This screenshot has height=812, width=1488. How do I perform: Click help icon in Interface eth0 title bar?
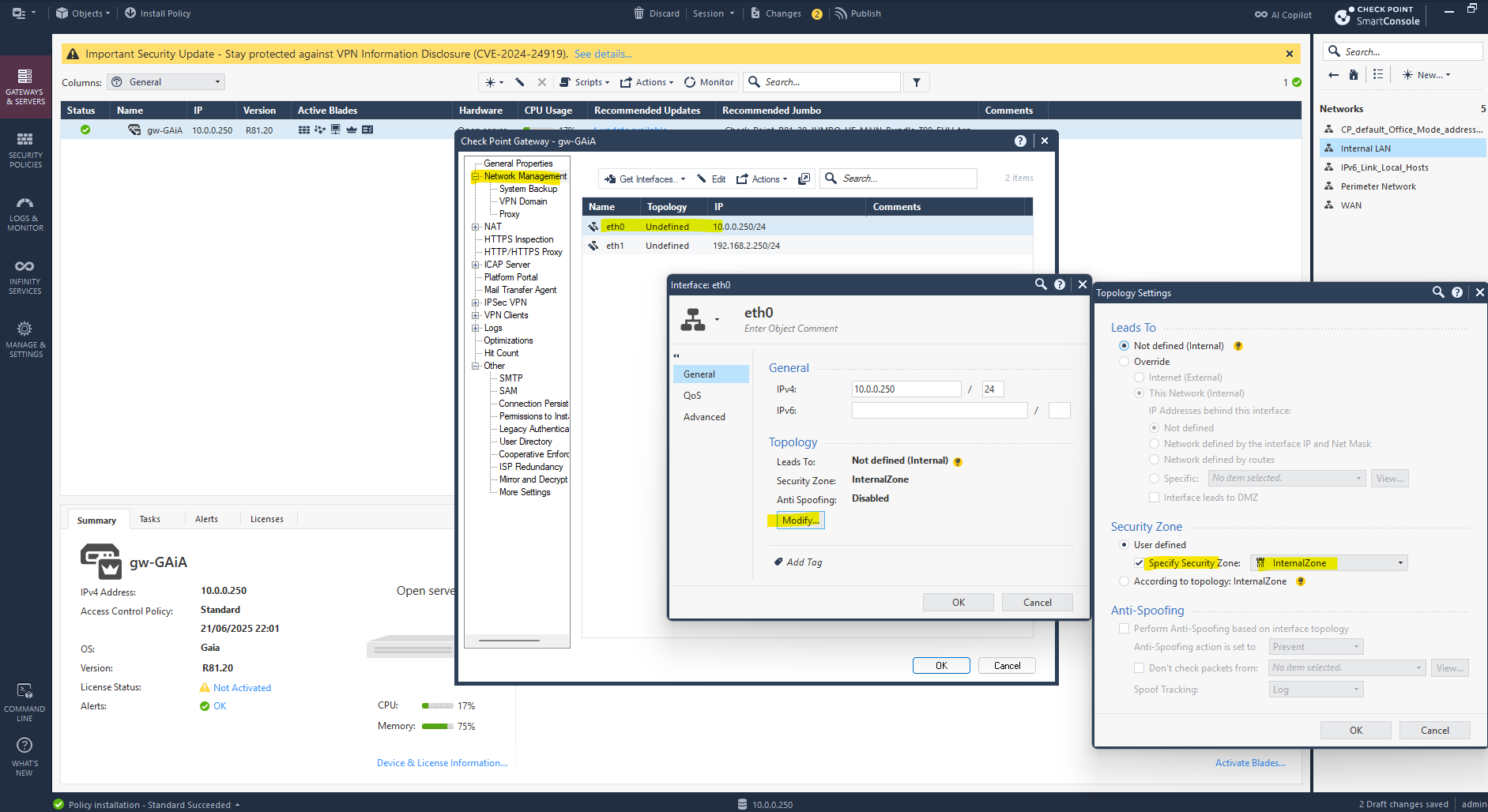(x=1060, y=284)
